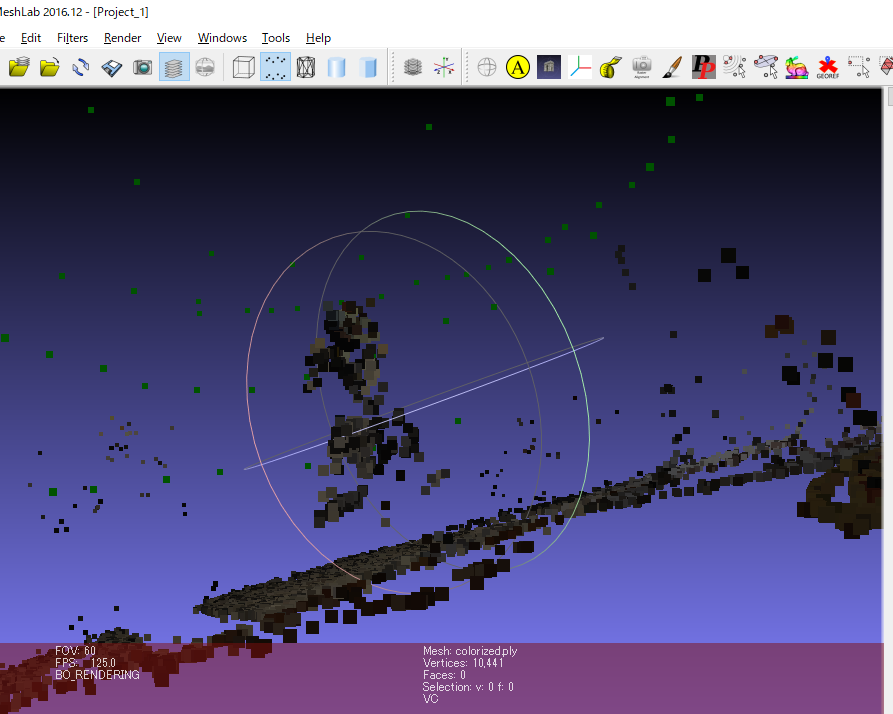This screenshot has width=893, height=714.
Task: Select the polygon plane selection tool
Action: [x=766, y=67]
